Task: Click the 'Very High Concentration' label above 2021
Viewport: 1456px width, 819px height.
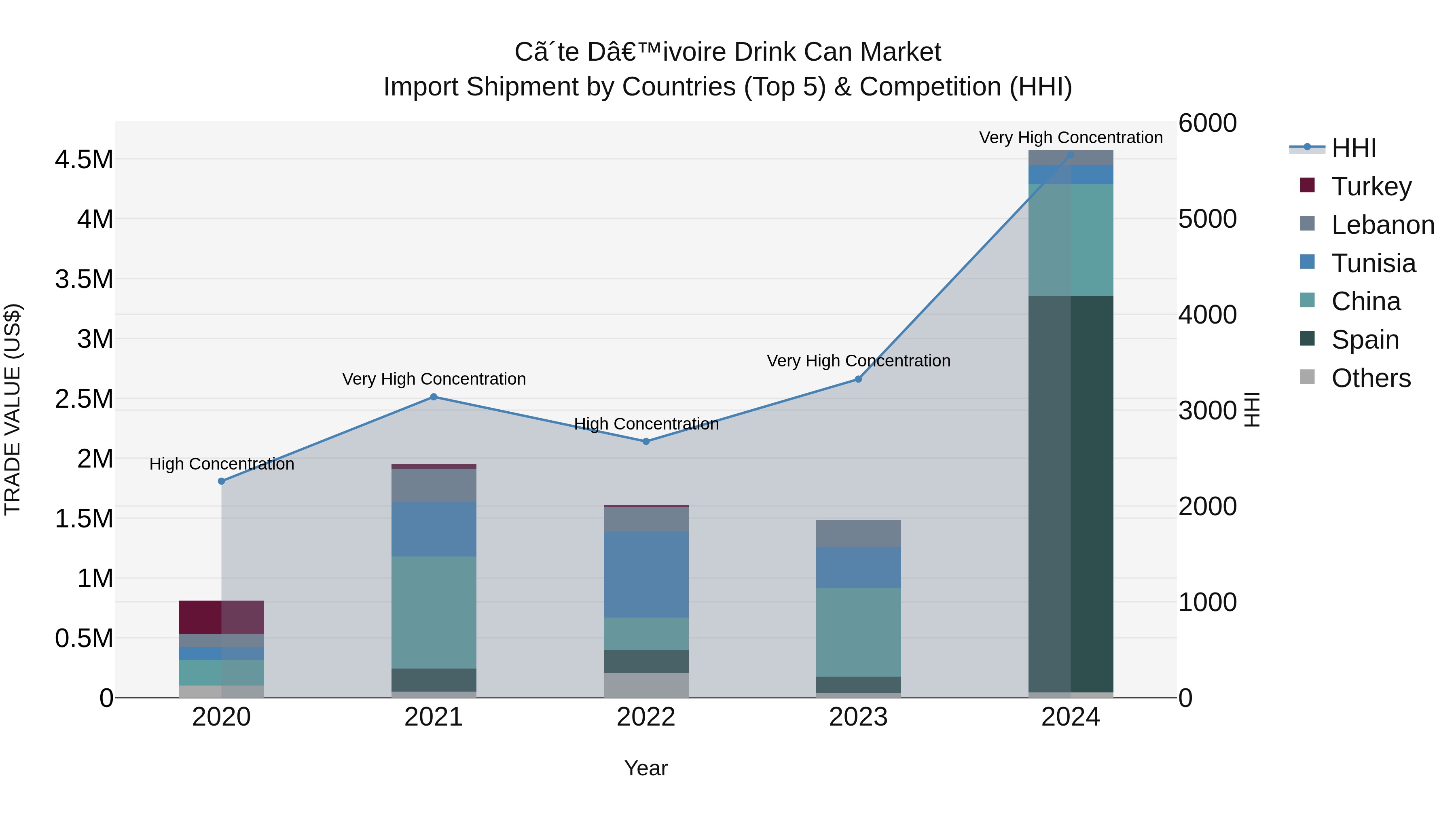Action: 434,379
